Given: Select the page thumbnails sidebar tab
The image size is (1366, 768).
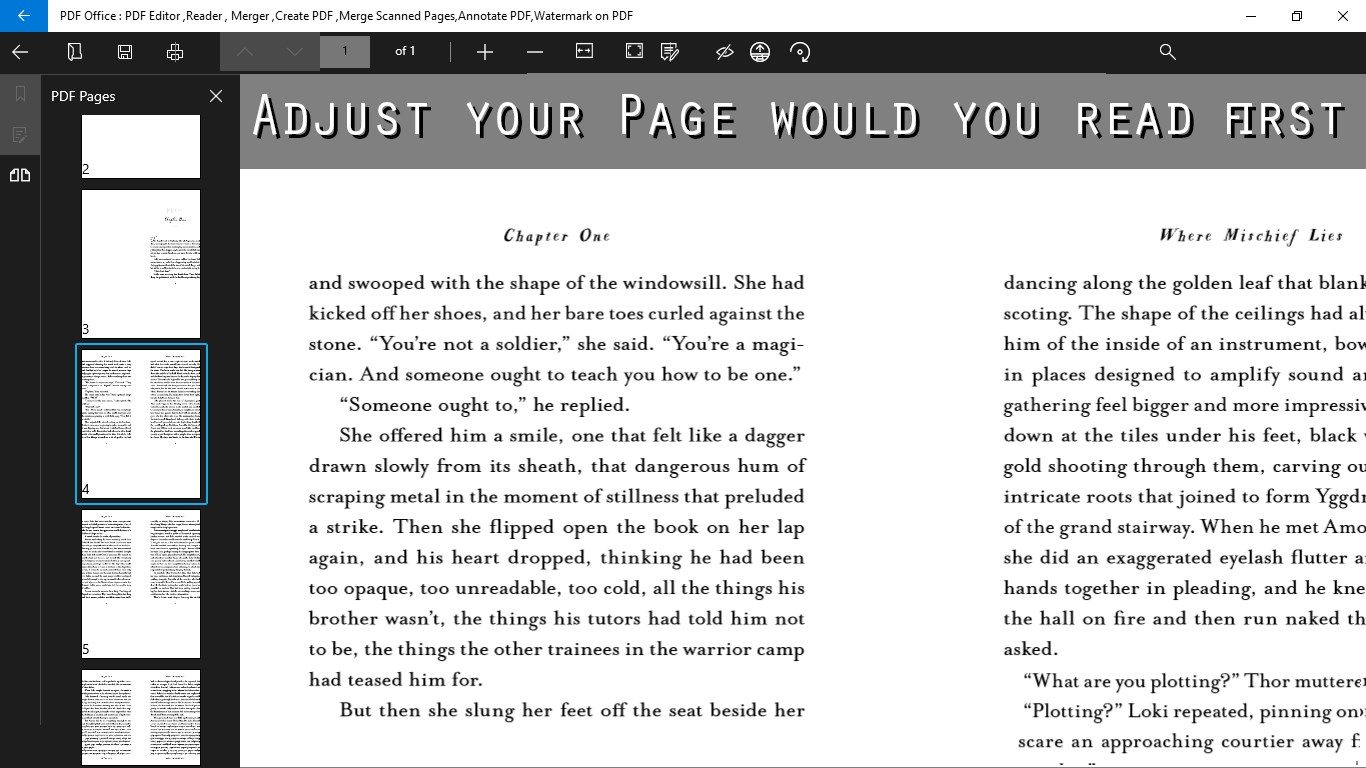Looking at the screenshot, I should pos(20,175).
